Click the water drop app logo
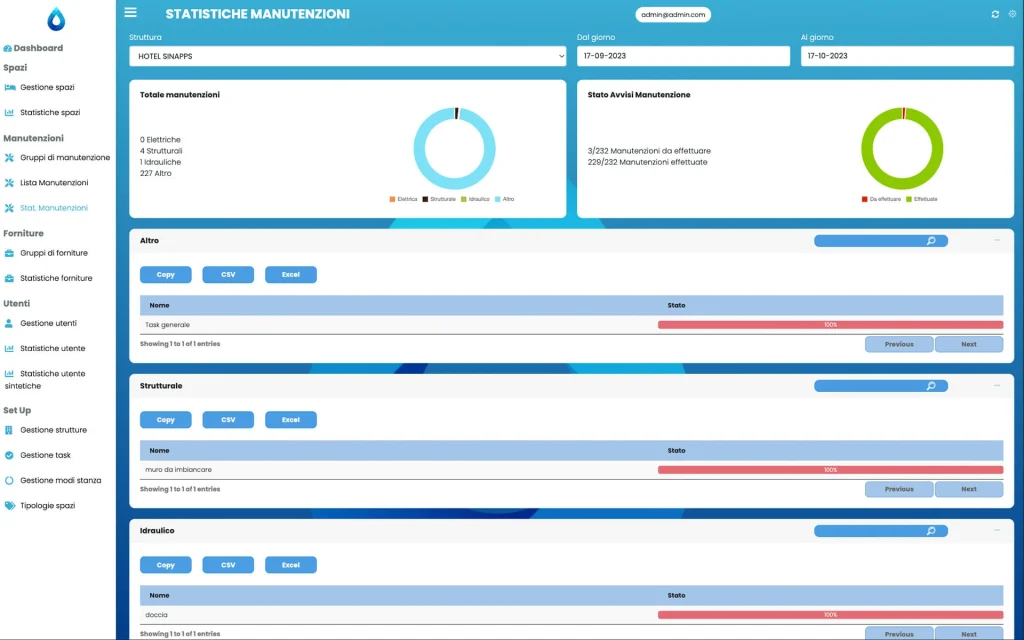This screenshot has width=1024, height=640. (x=56, y=19)
